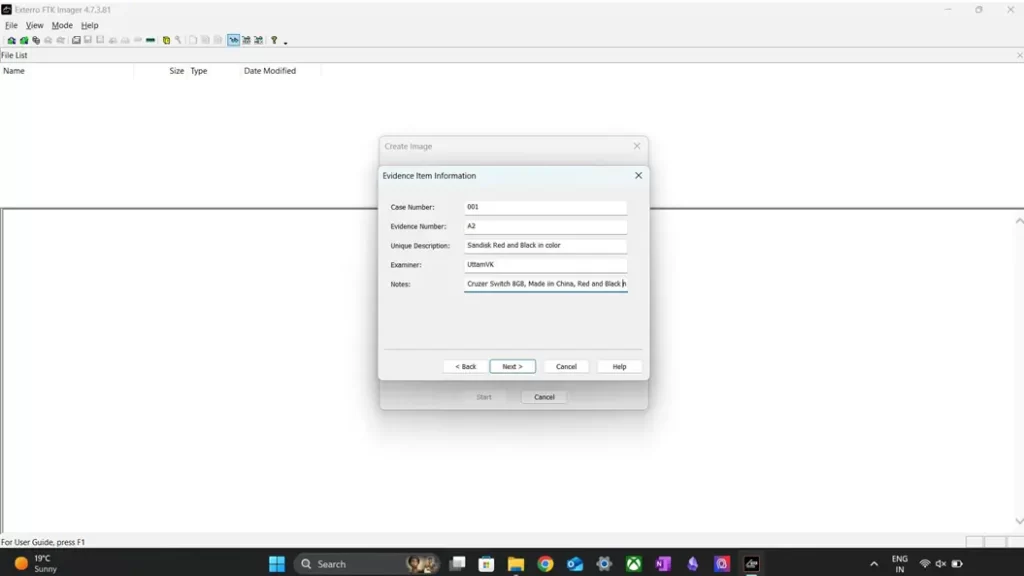
Task: Open the Mode menu
Action: [x=62, y=25]
